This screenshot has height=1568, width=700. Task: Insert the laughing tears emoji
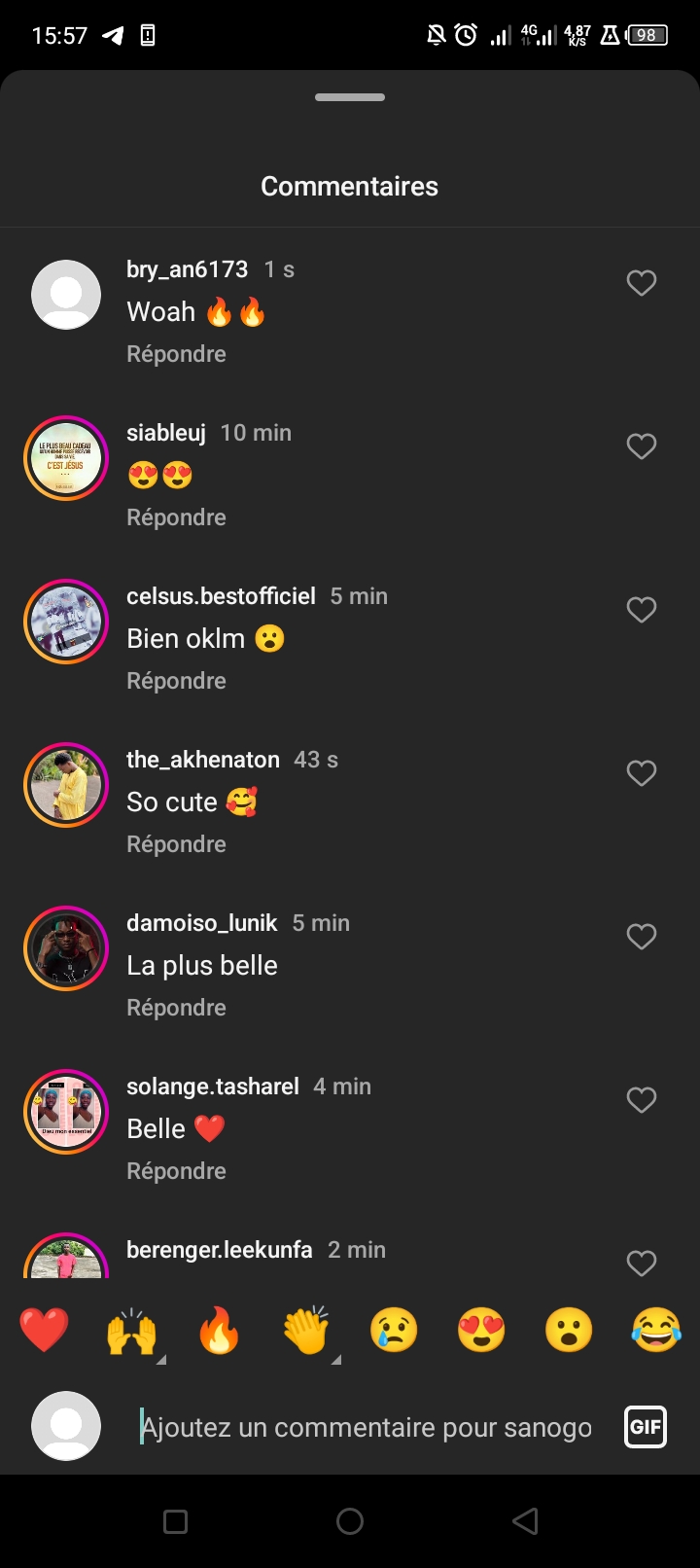(x=656, y=1331)
